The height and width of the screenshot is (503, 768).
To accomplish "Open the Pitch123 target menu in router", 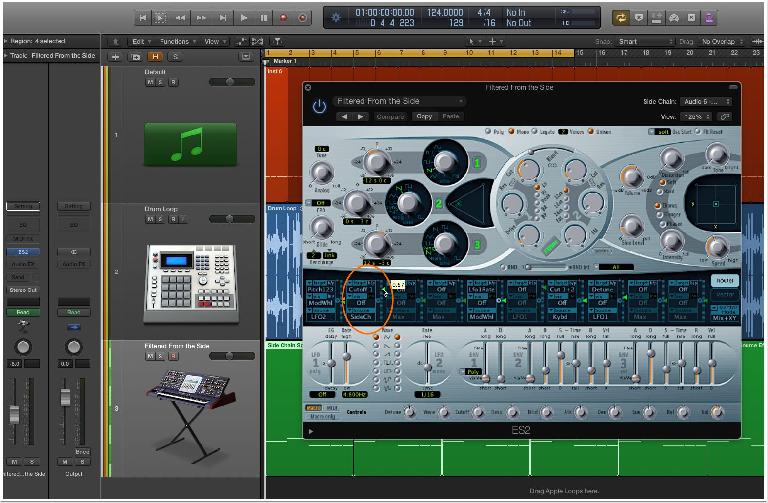I will coord(320,289).
